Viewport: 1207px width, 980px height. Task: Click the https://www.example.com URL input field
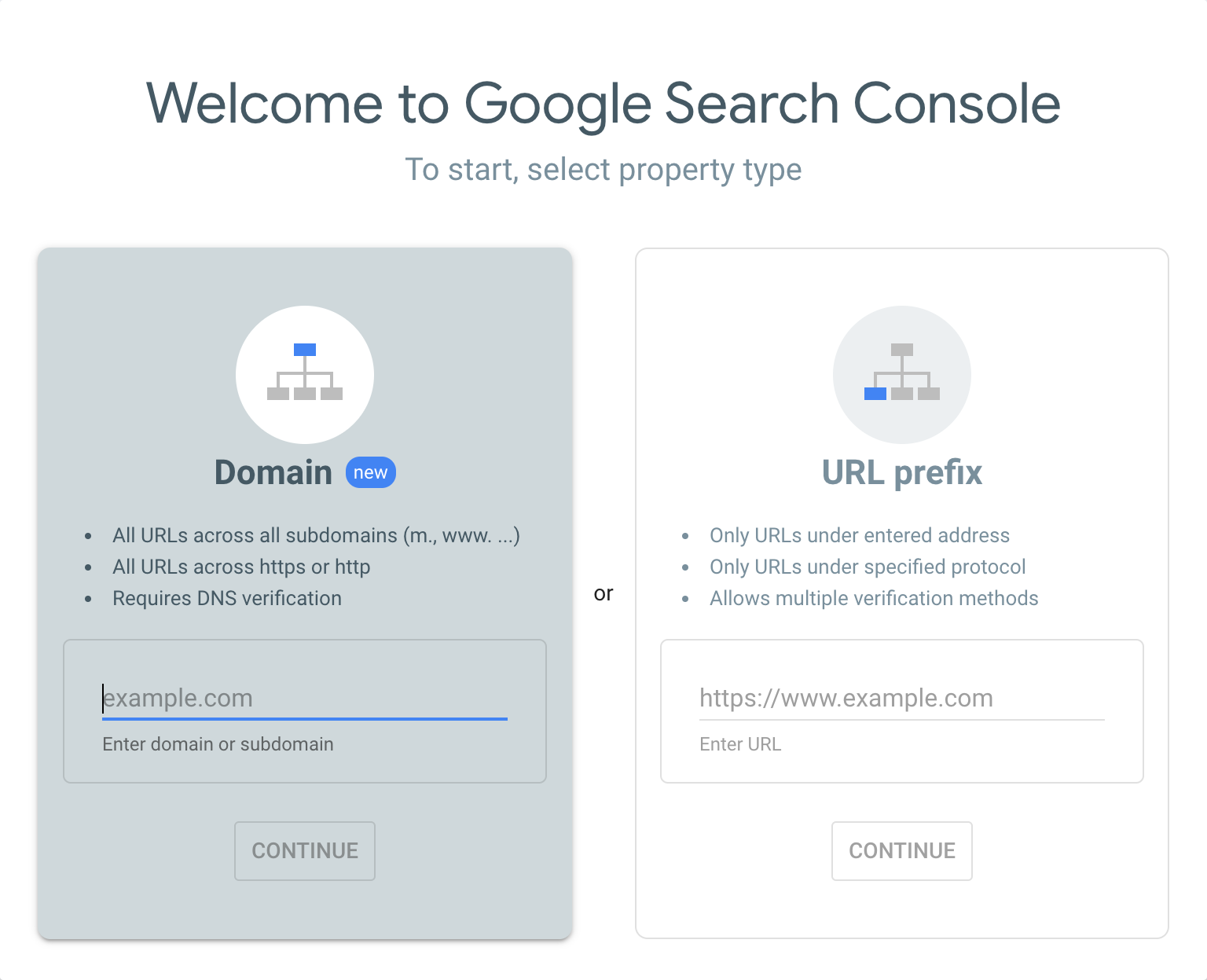pos(901,698)
